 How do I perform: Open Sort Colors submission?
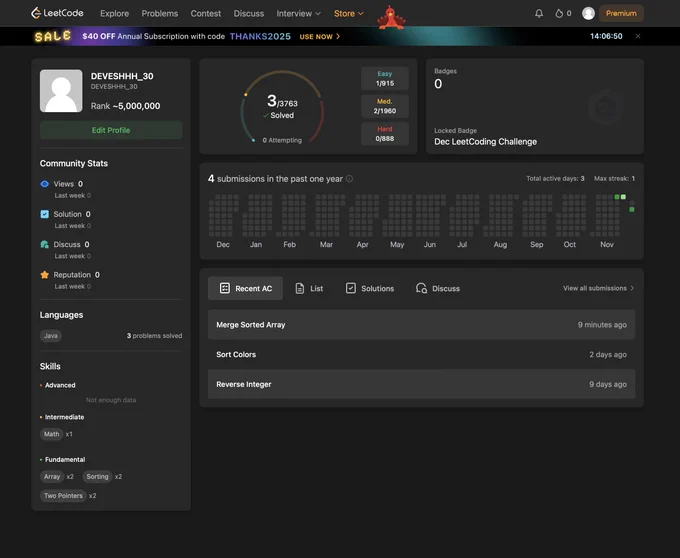click(422, 355)
